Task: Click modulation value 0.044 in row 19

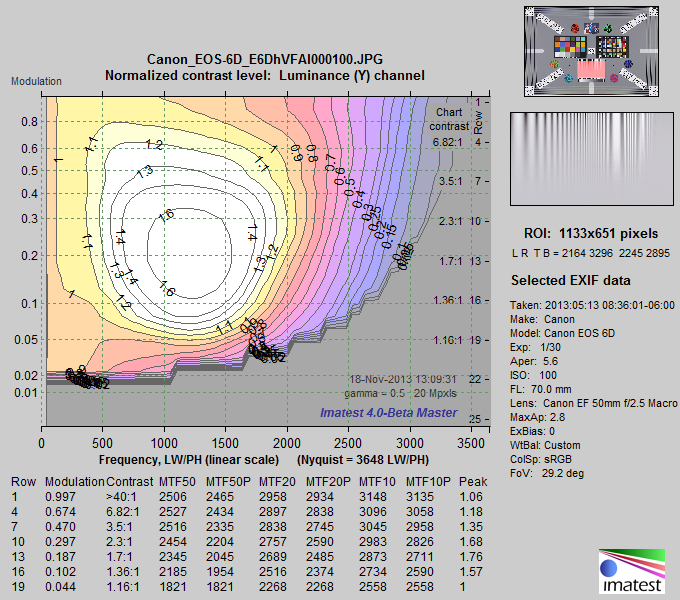Action: point(60,587)
